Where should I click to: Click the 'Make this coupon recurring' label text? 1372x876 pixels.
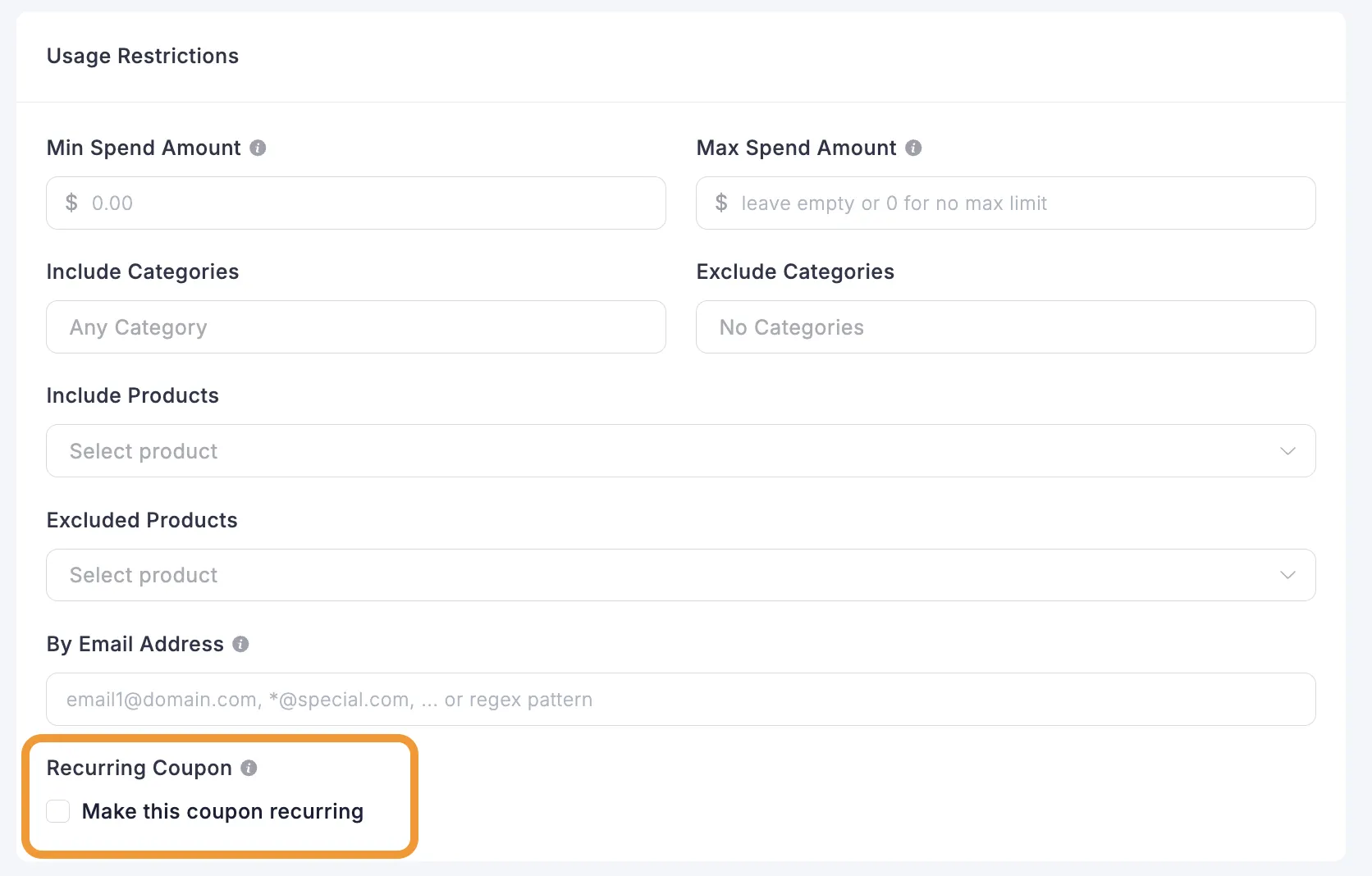(222, 811)
